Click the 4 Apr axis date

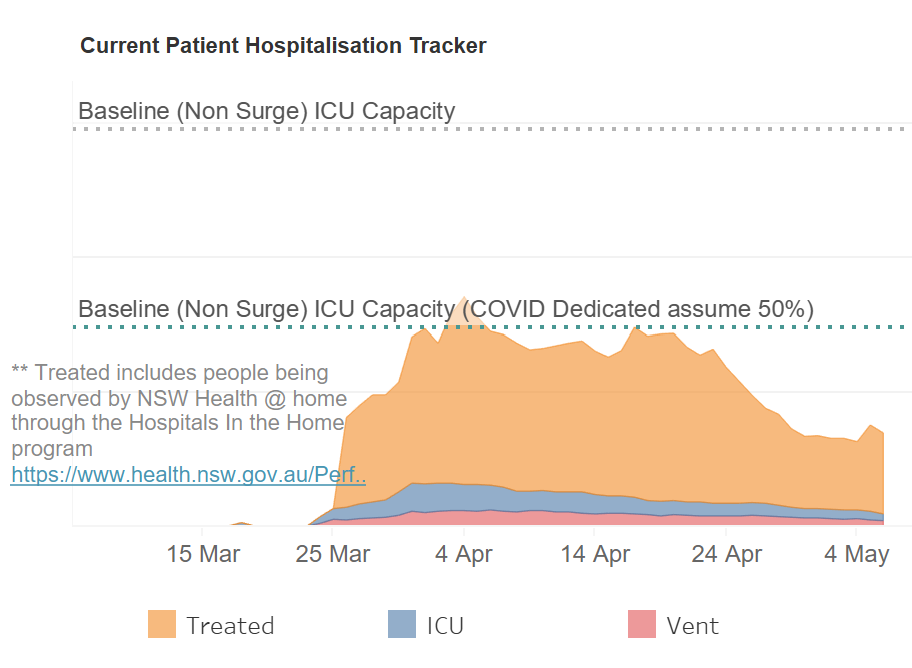(x=464, y=554)
